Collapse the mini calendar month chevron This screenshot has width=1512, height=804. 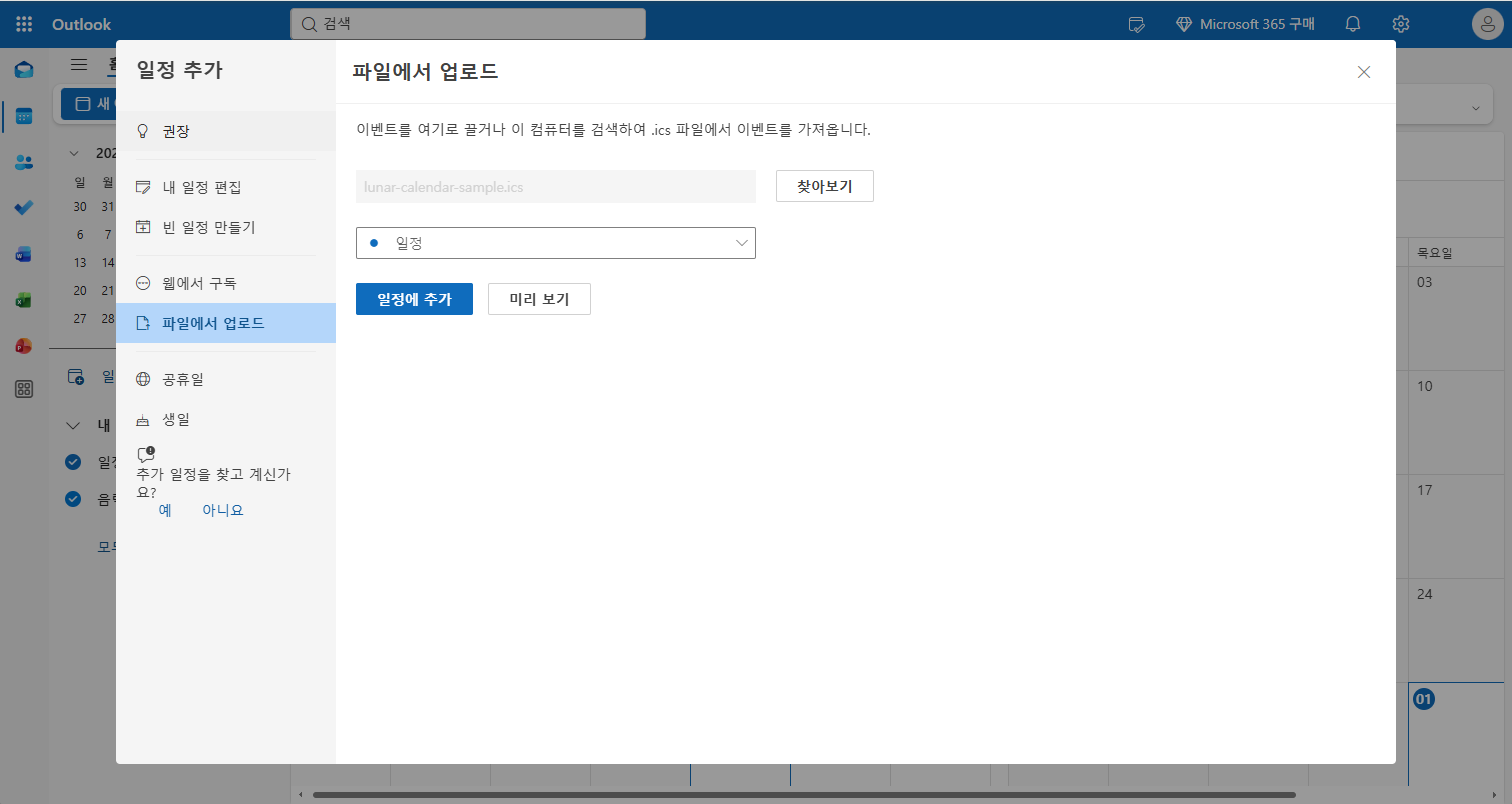(74, 153)
